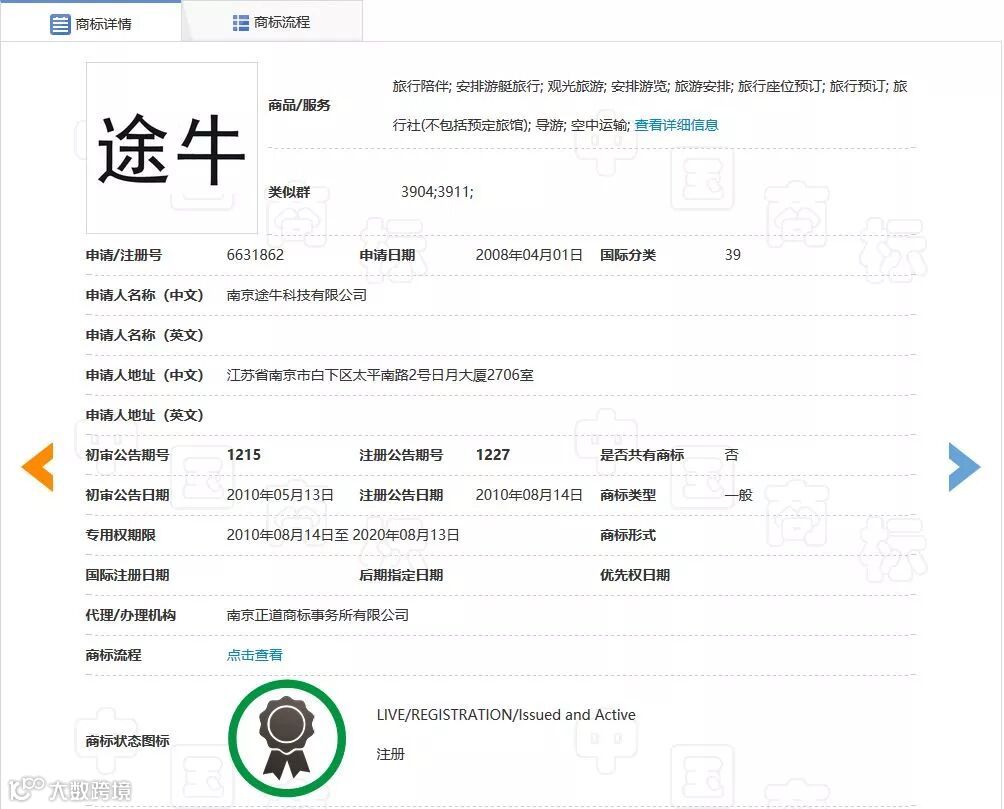Select the LIVE/REGISTRATION/Issued and Active status text
The image size is (1004, 809).
(x=506, y=715)
